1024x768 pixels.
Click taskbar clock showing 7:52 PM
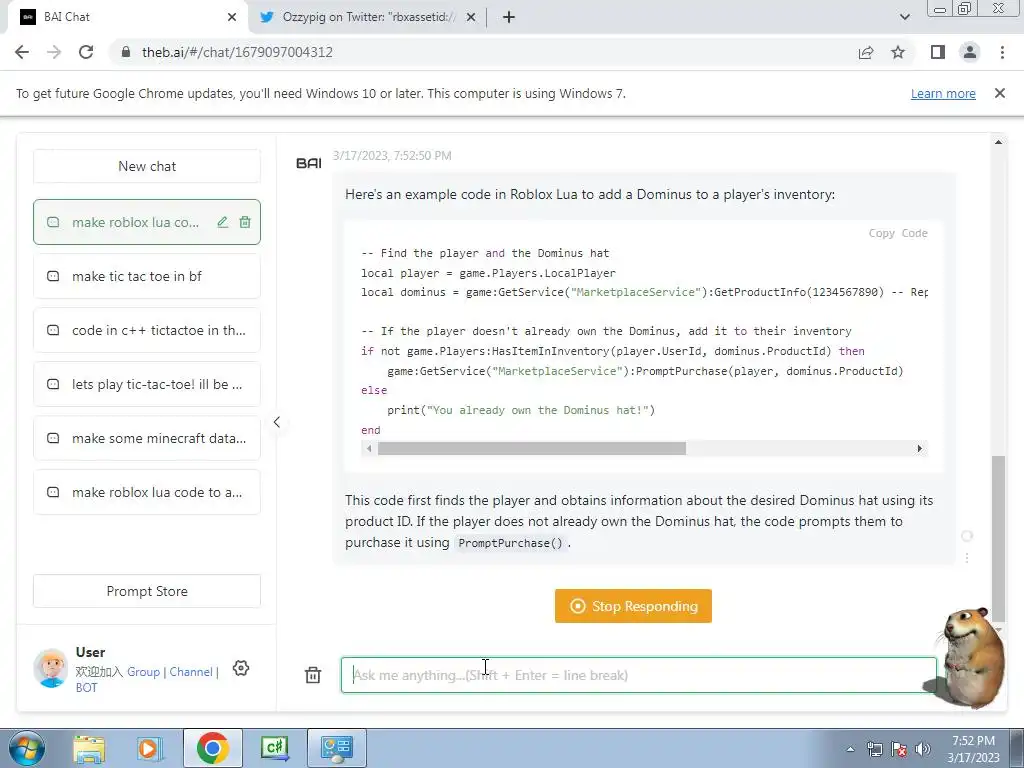973,749
